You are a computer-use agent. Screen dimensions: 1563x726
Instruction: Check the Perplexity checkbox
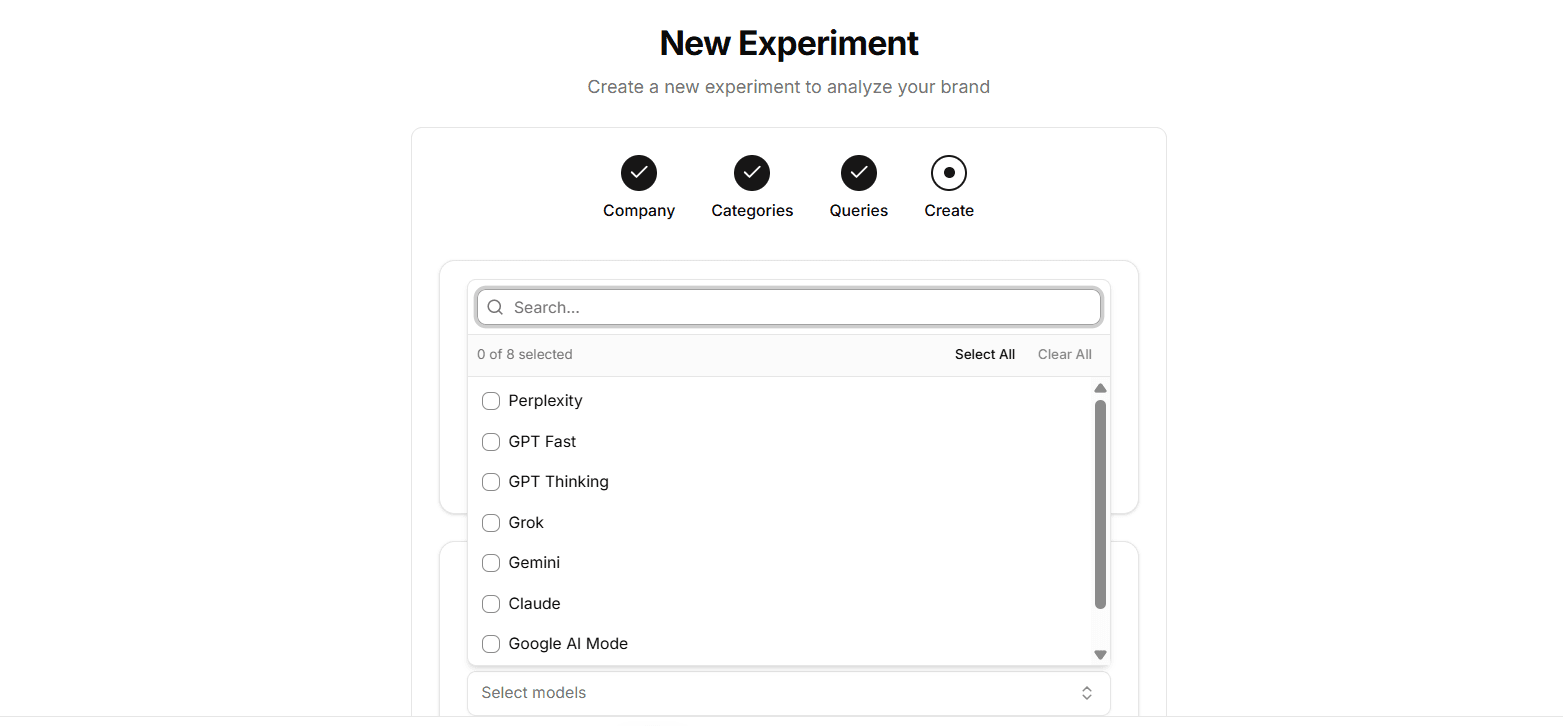[491, 401]
